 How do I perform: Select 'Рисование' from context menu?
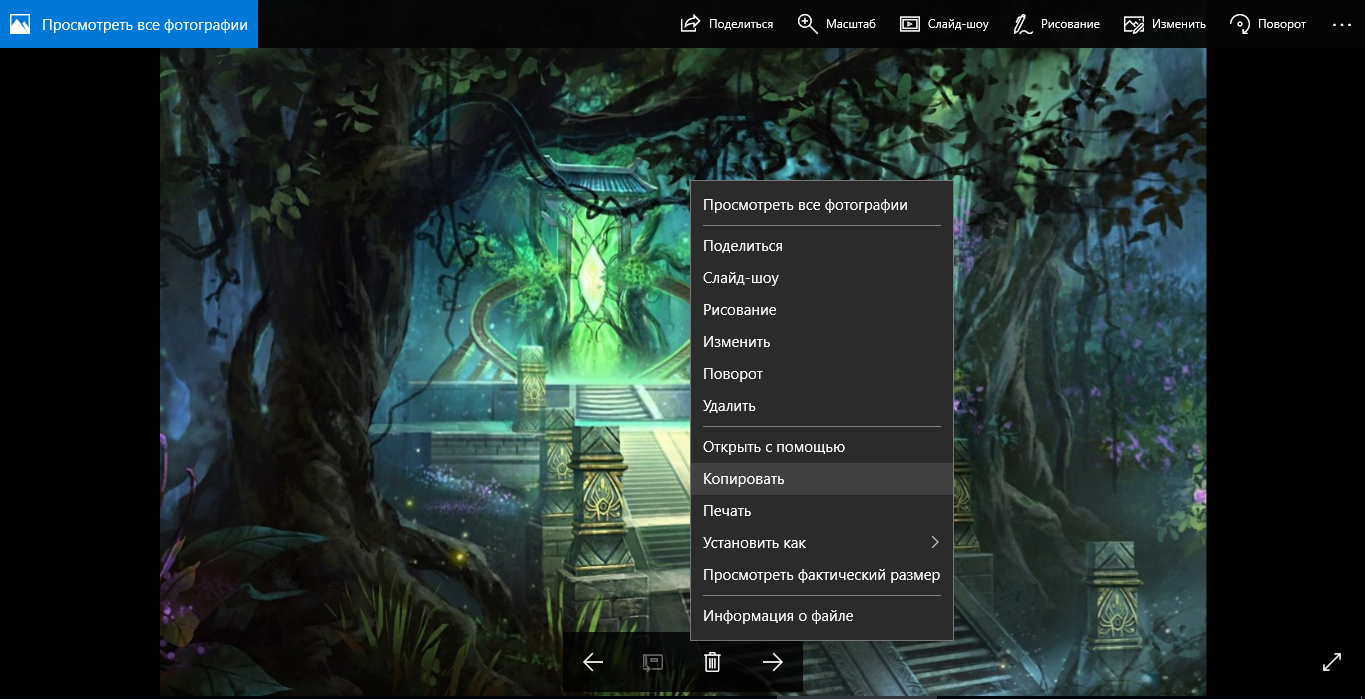click(822, 310)
